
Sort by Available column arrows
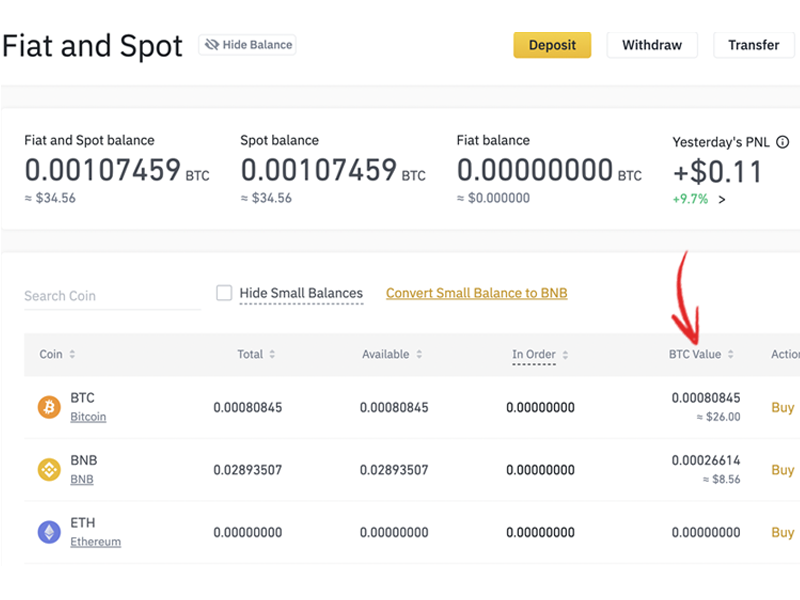[x=419, y=354]
